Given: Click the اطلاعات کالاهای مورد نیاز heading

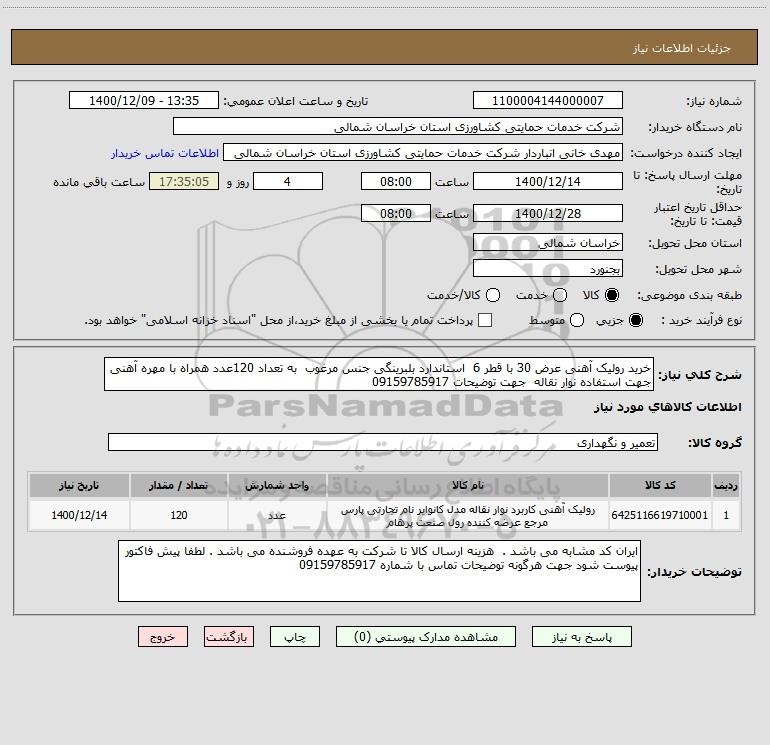Looking at the screenshot, I should (668, 407).
